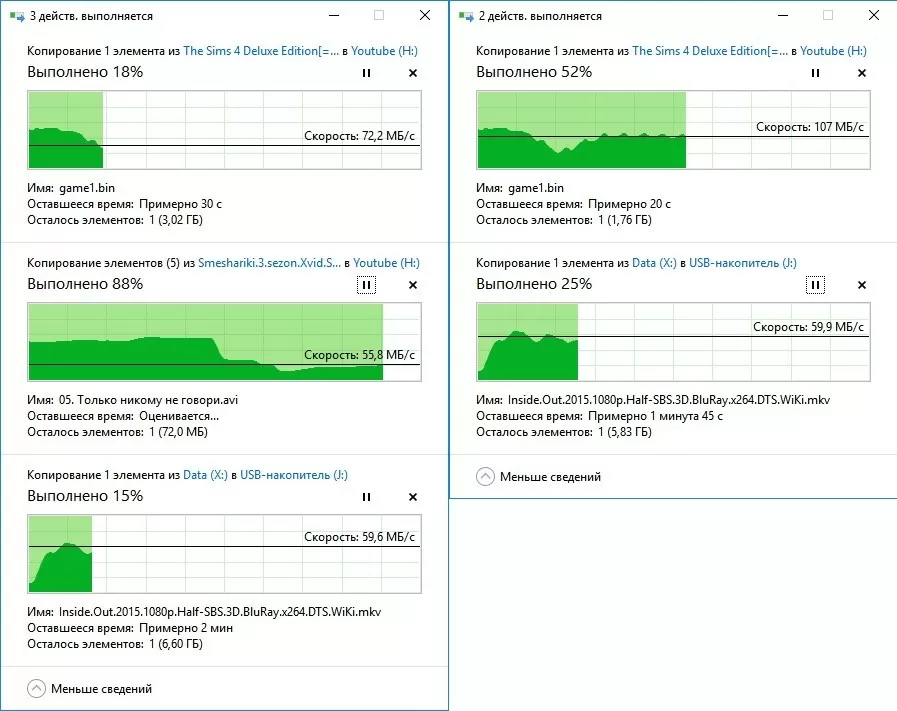Cancel the 18% game1.bin copy operation
897x711 pixels.
(x=413, y=73)
